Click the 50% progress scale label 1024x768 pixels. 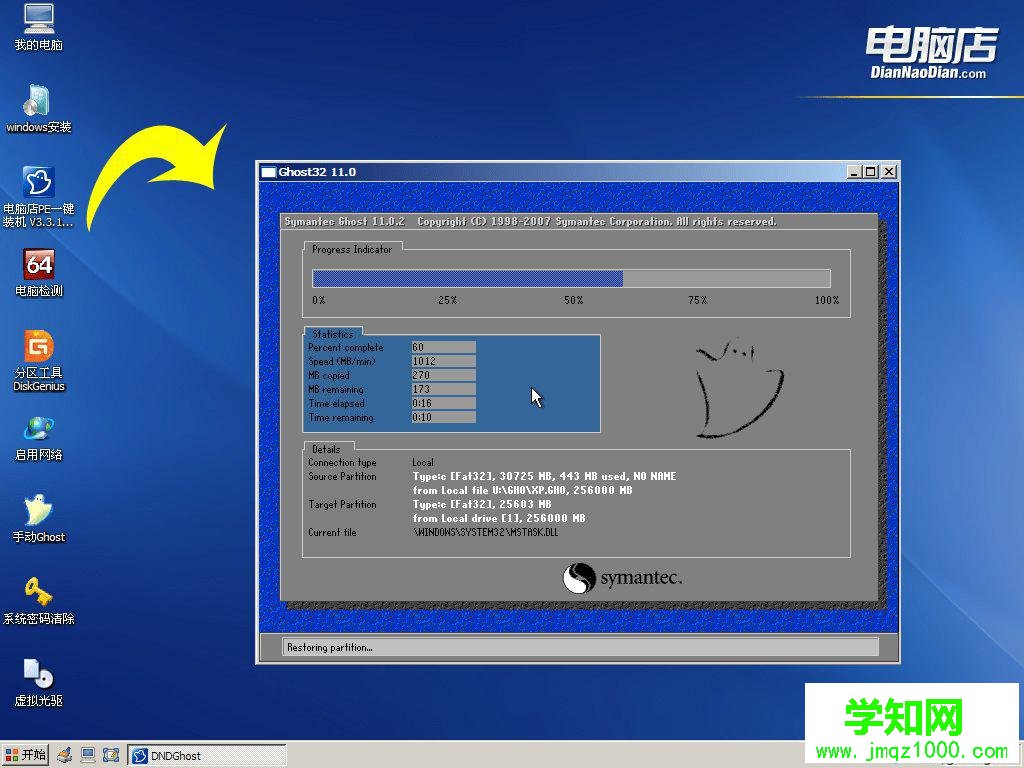[573, 300]
